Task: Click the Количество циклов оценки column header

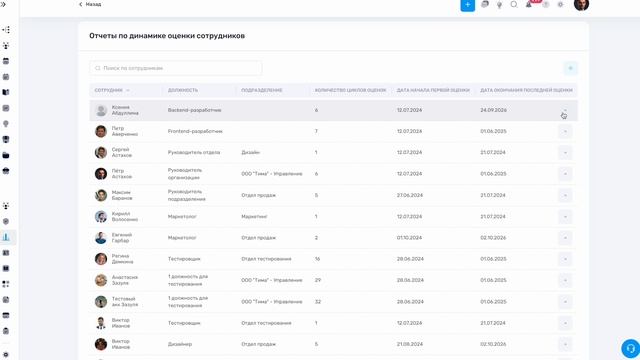Action: pos(350,90)
